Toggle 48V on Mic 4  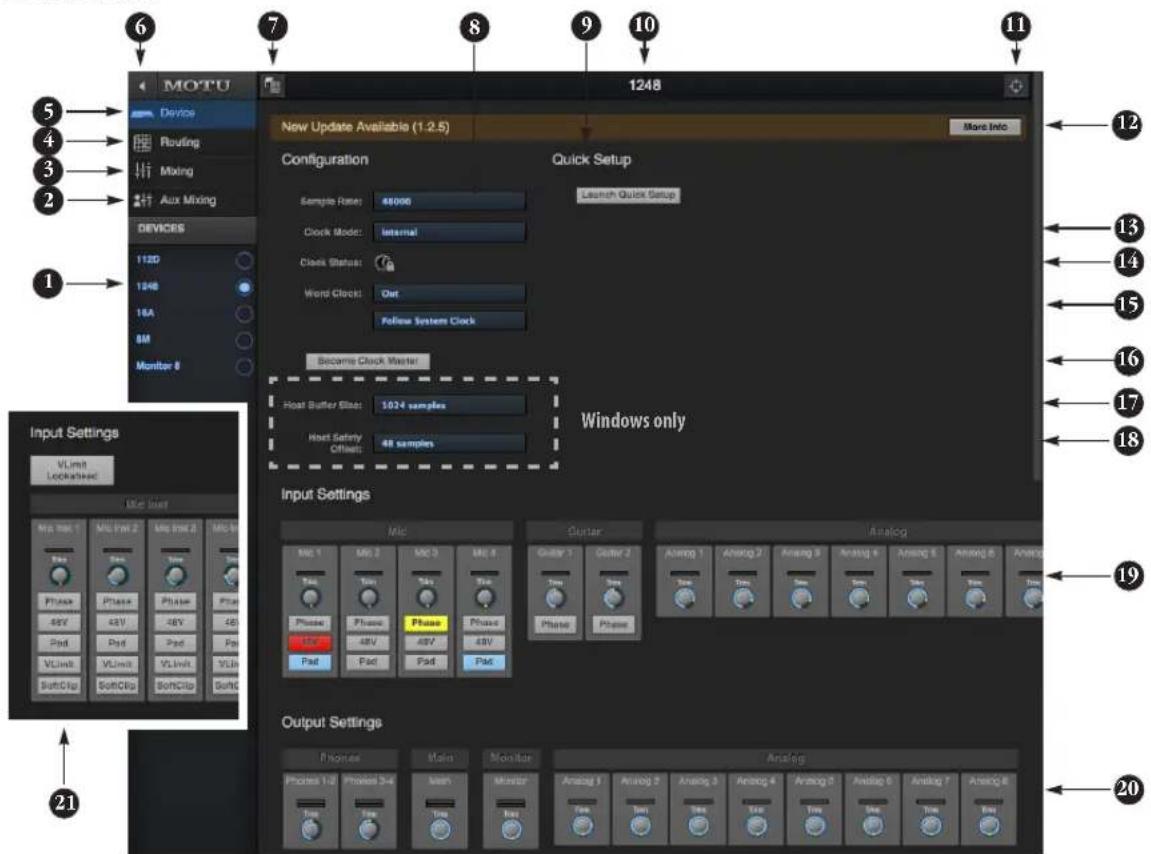pyautogui.click(x=484, y=643)
